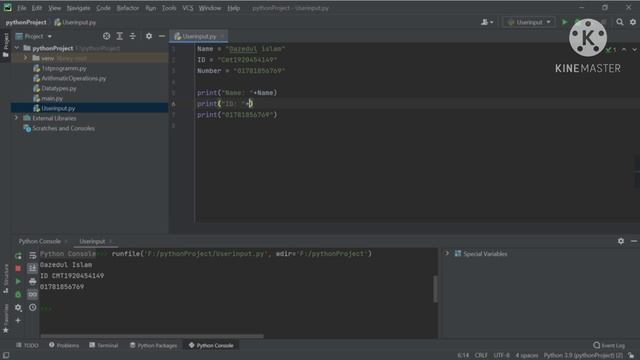Open the Terminal tool window
The height and width of the screenshot is (360, 640).
(x=104, y=345)
